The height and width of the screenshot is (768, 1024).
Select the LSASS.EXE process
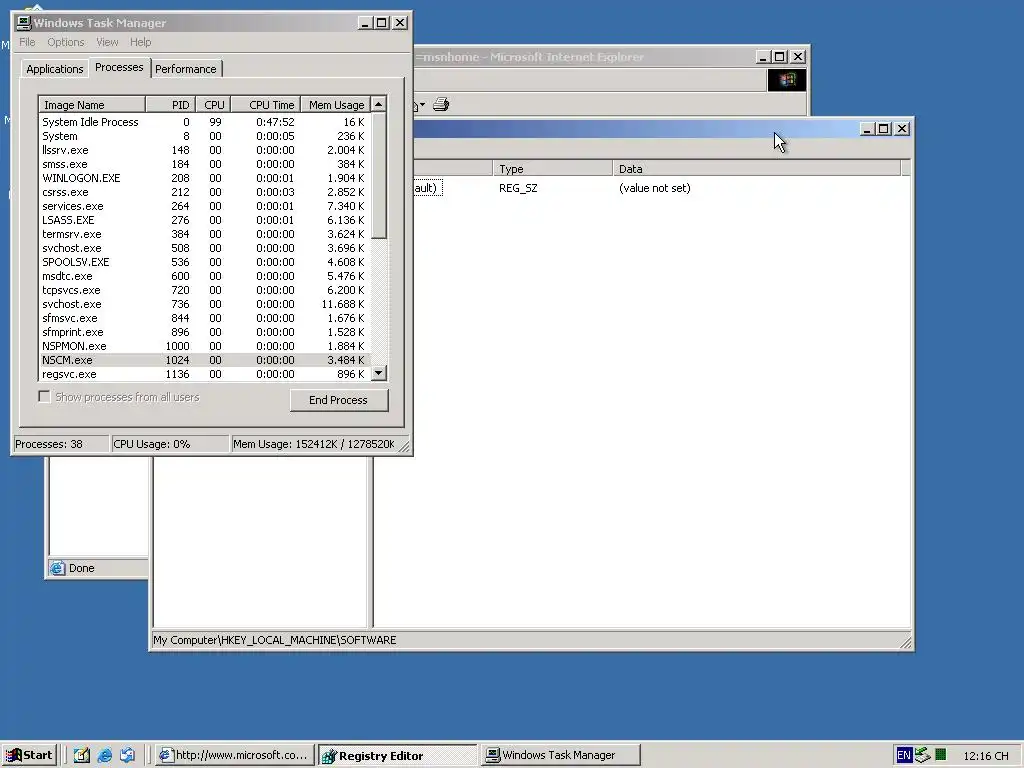click(x=204, y=220)
